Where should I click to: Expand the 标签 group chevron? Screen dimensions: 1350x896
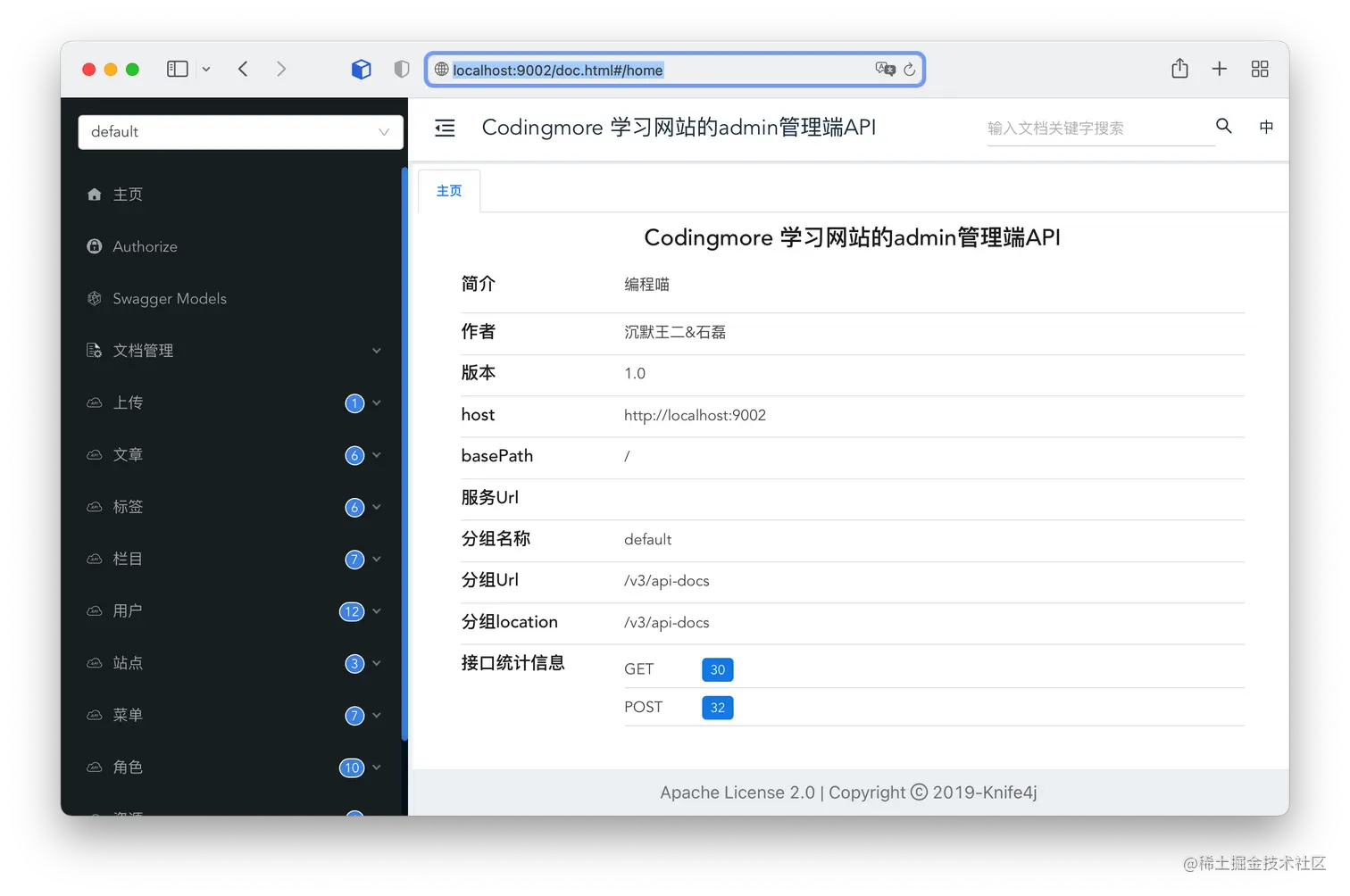pos(377,507)
